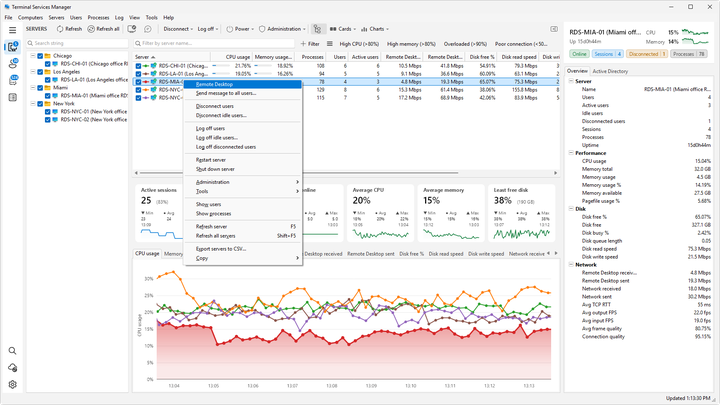720x405 pixels.
Task: Click the RDS-LA-01 server icon in table
Action: click(x=155, y=73)
